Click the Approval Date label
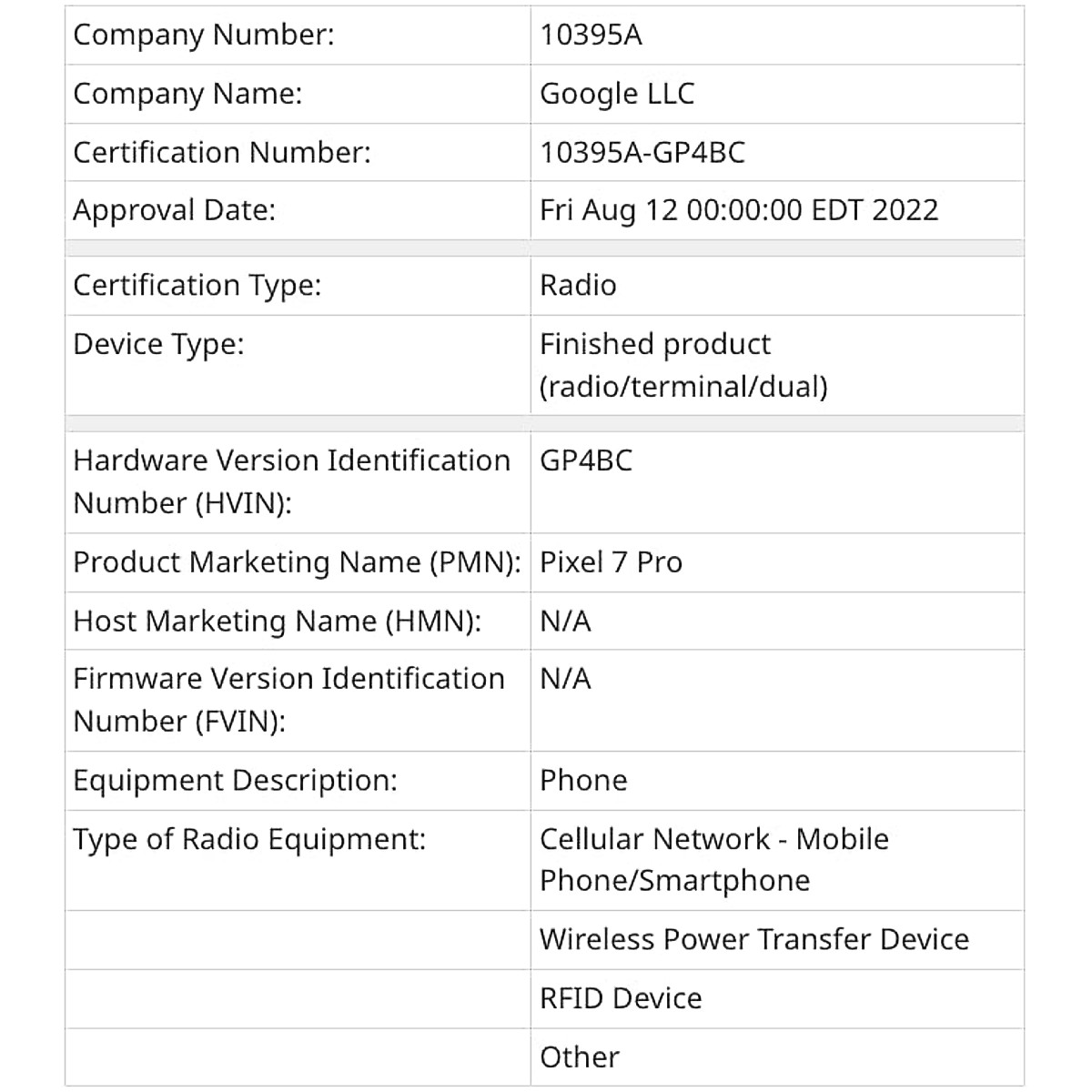 point(174,210)
